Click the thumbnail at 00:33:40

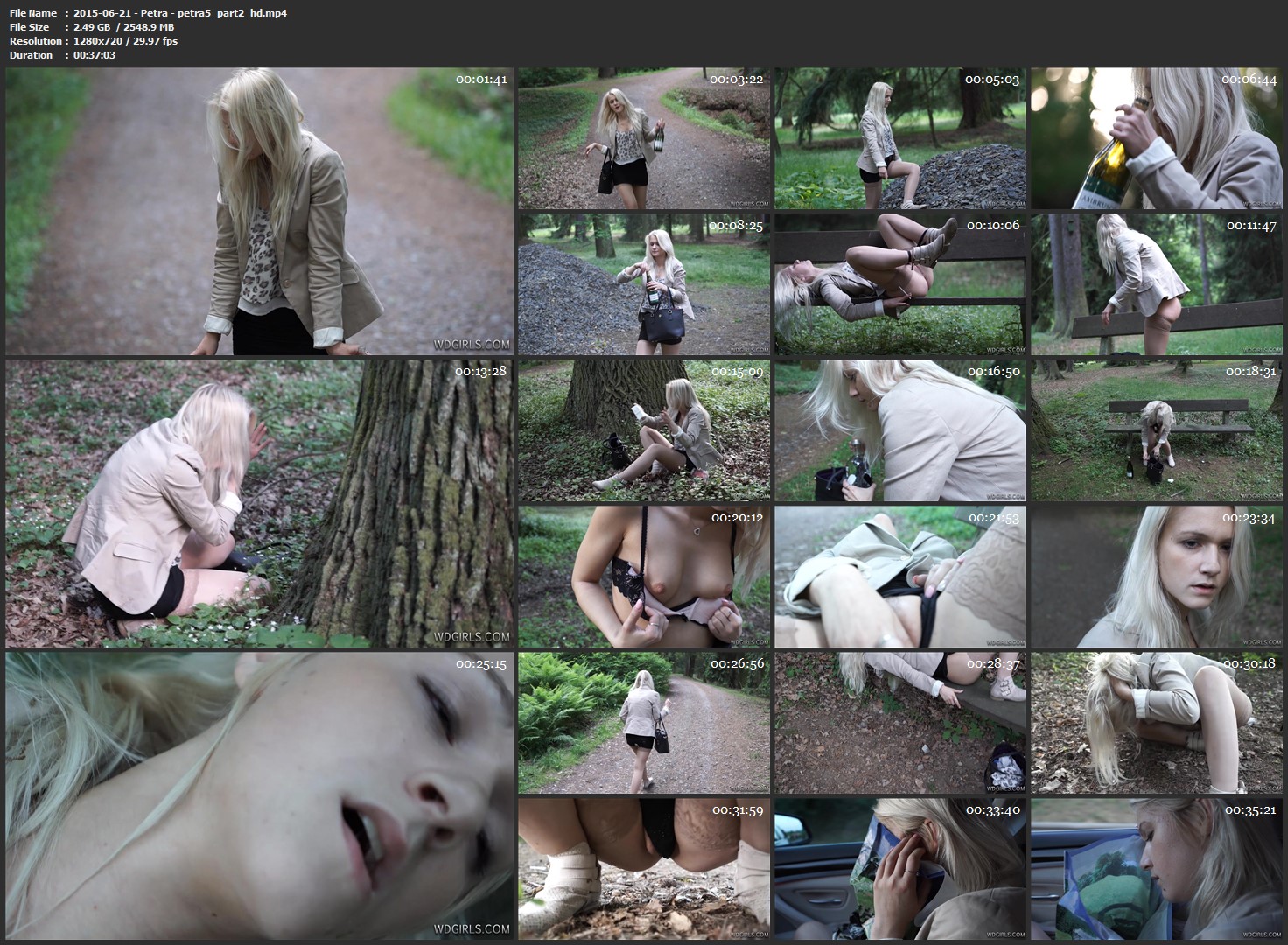coord(899,868)
